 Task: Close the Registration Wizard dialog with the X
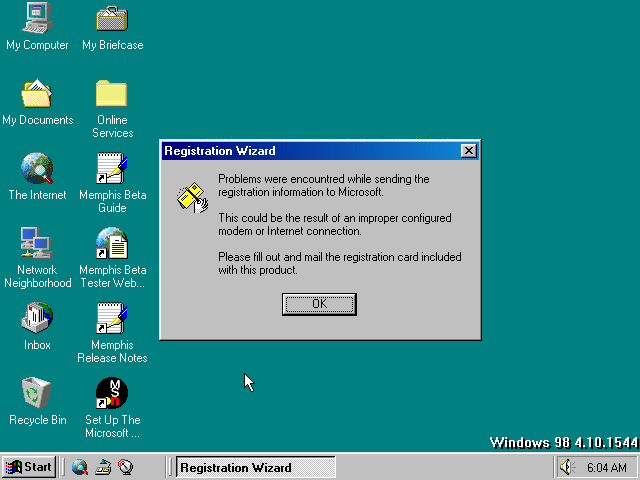pos(469,151)
